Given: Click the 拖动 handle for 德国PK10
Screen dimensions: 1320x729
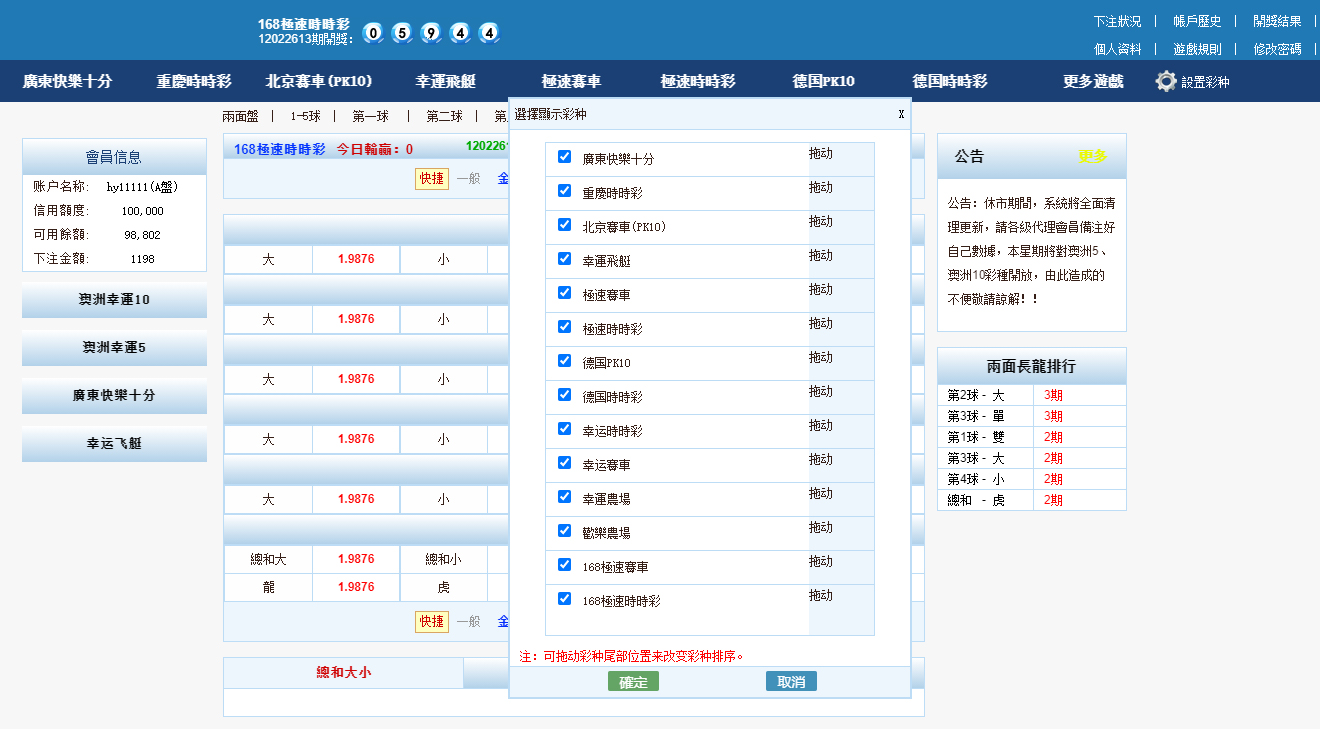Looking at the screenshot, I should 820,358.
